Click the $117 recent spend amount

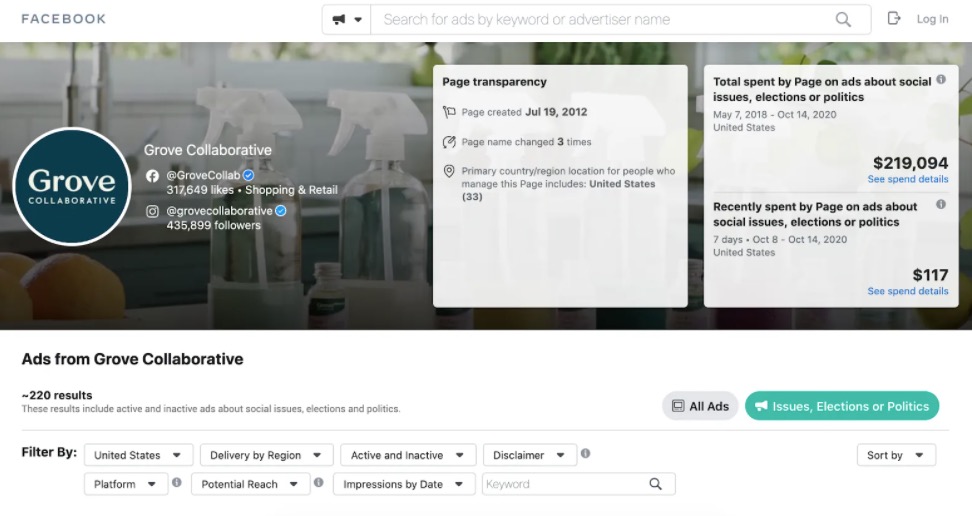[930, 275]
